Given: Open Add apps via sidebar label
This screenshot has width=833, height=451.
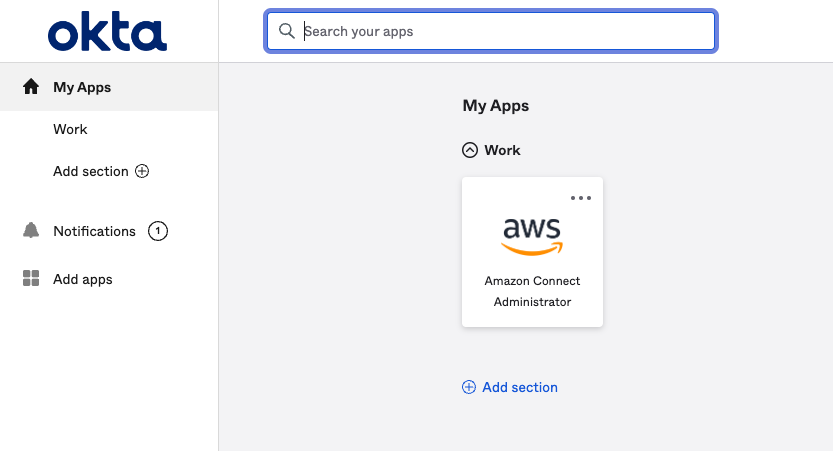Looking at the screenshot, I should pos(83,279).
